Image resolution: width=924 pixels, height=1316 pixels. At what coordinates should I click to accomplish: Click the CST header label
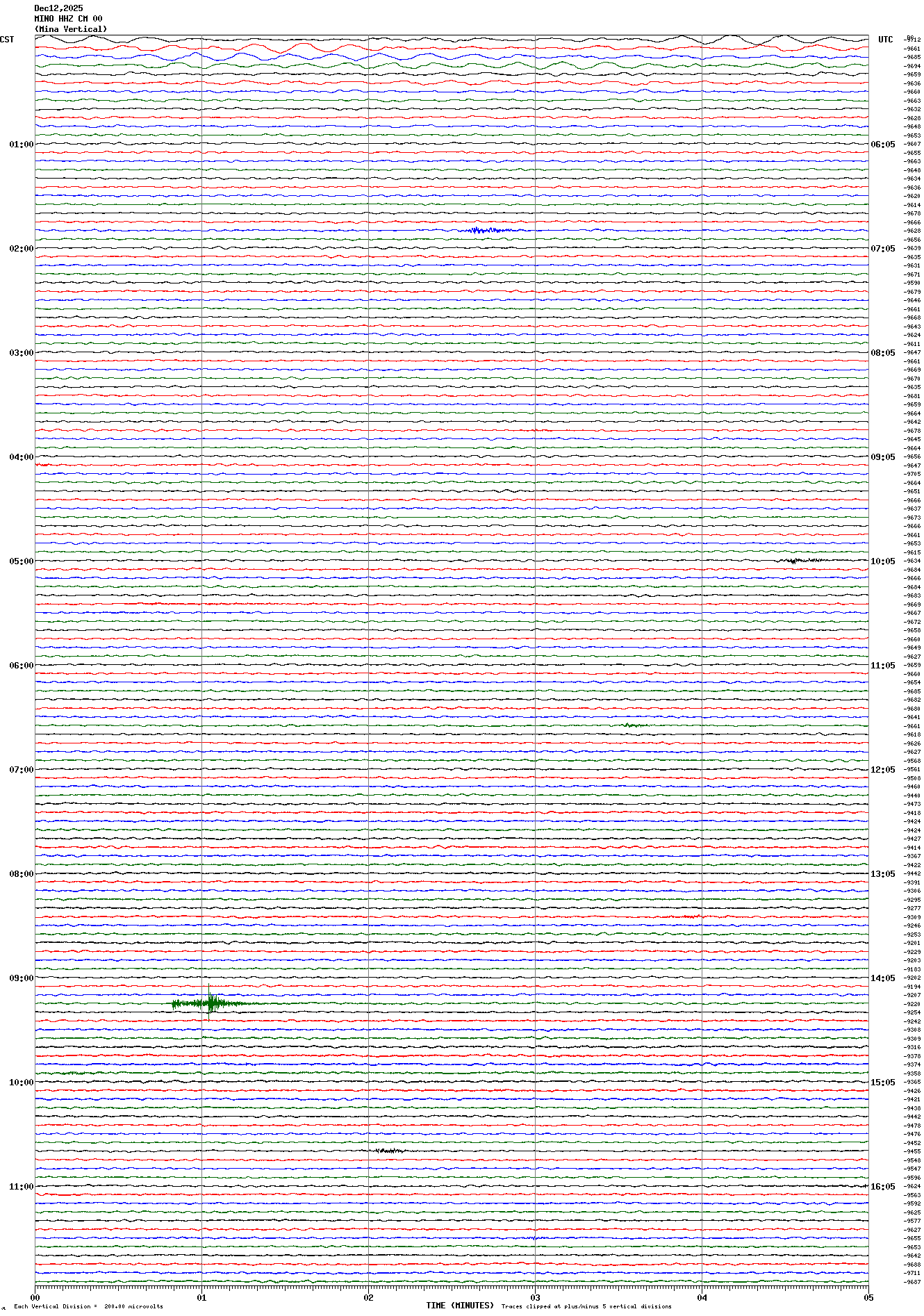[x=7, y=40]
